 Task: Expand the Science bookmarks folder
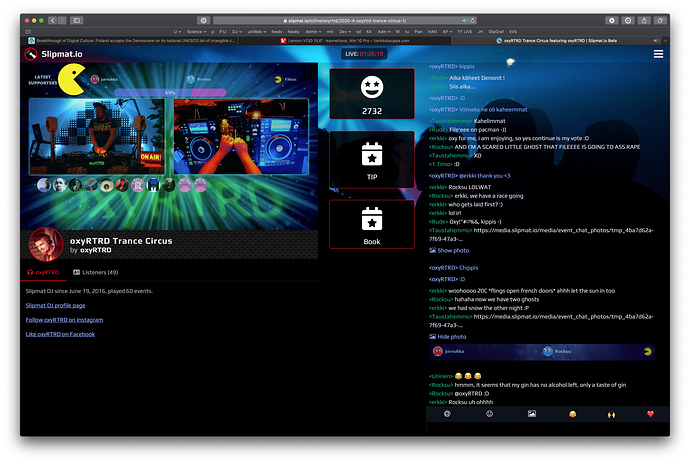click(196, 32)
